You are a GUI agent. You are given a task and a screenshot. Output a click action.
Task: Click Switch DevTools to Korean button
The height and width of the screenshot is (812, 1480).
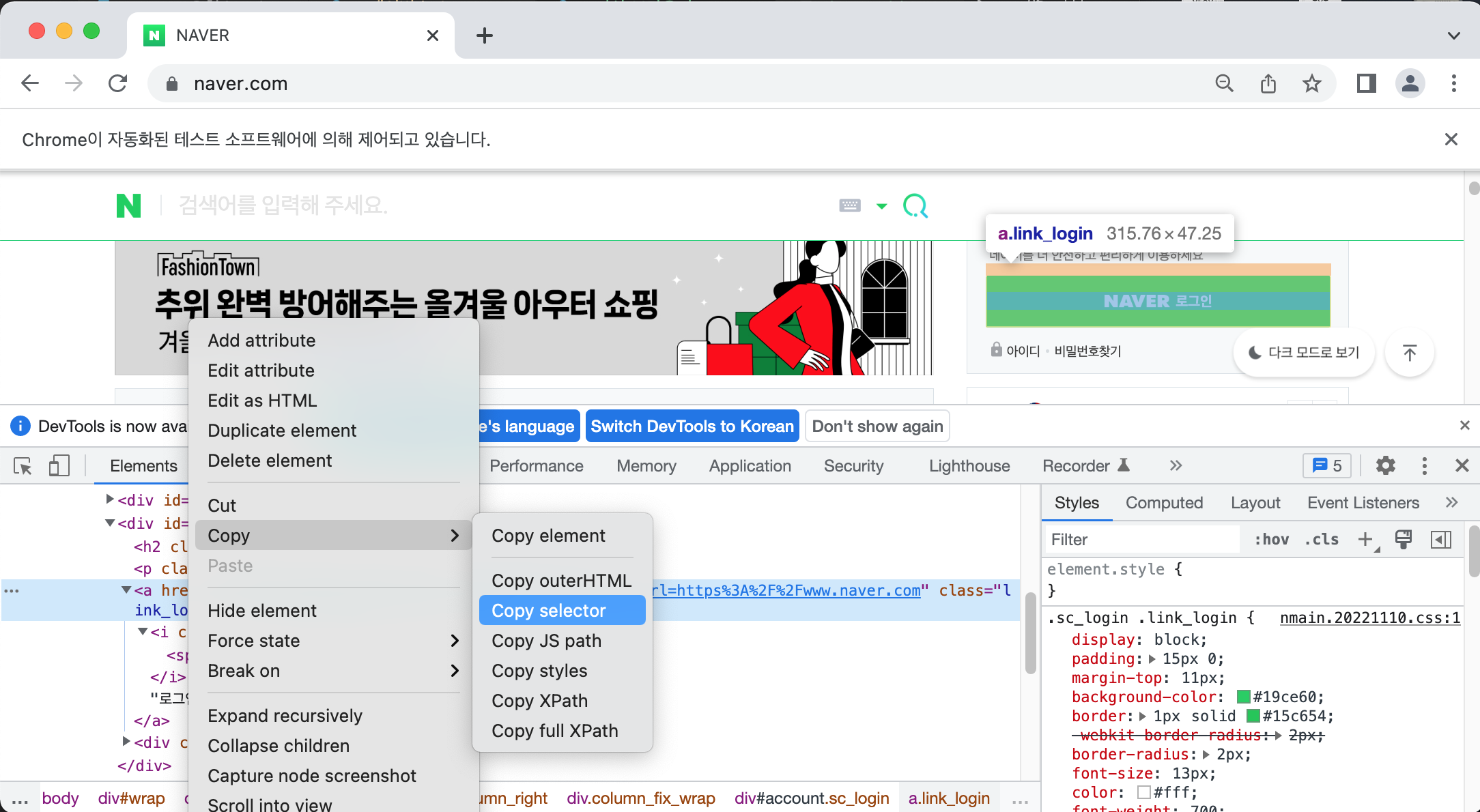tap(692, 426)
